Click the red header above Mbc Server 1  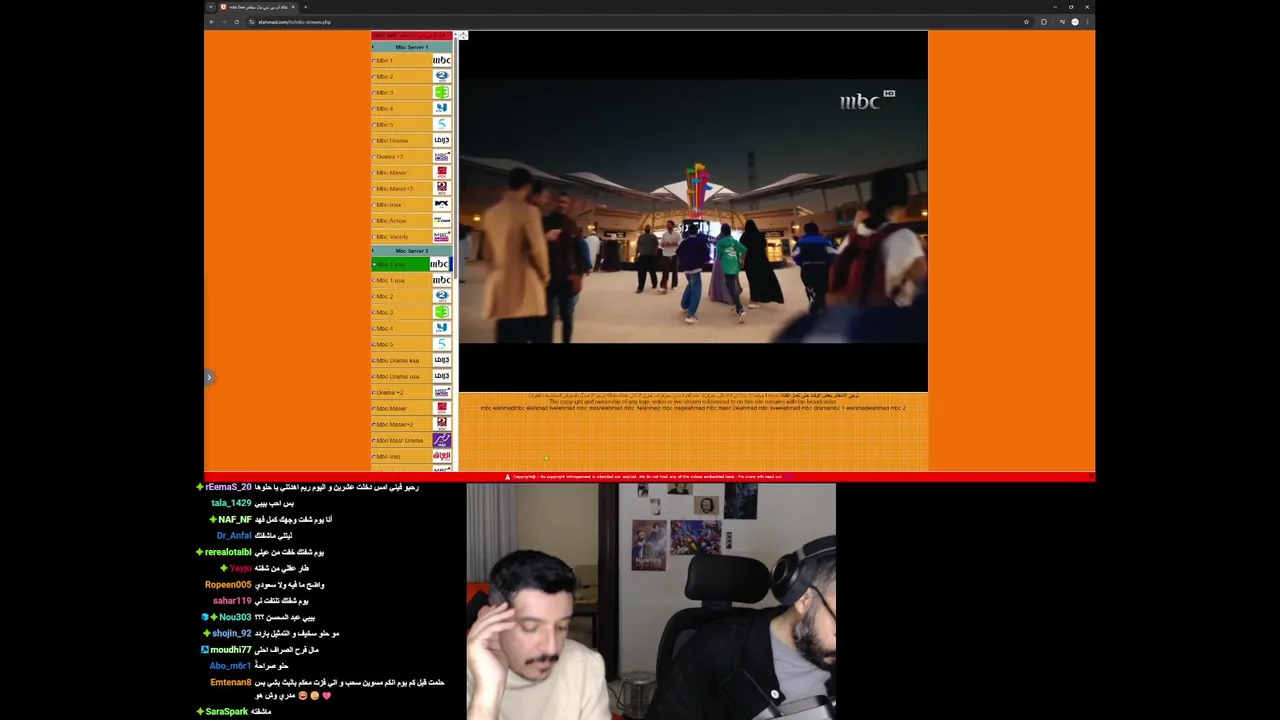click(412, 36)
